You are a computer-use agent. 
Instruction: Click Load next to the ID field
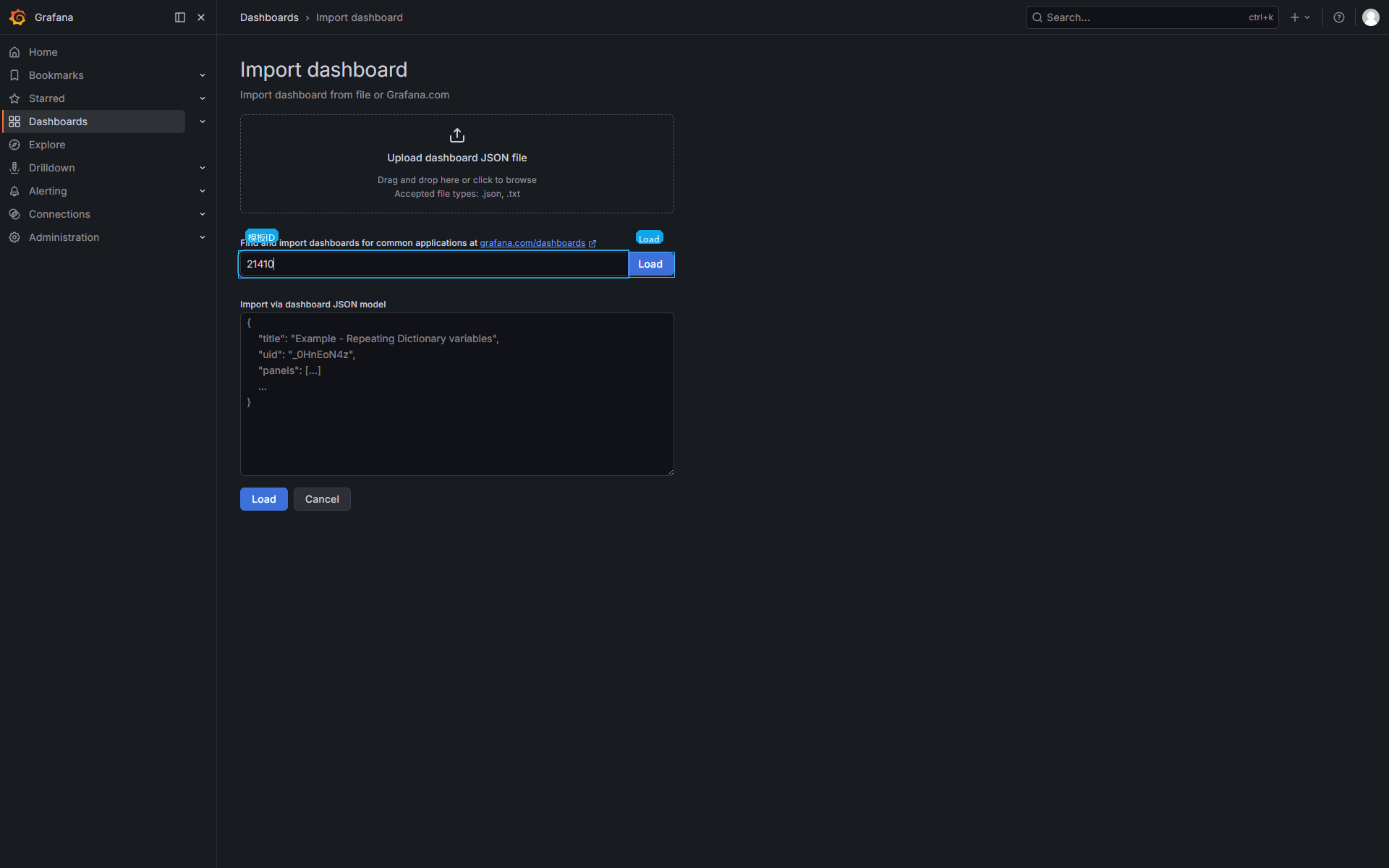[x=650, y=264]
